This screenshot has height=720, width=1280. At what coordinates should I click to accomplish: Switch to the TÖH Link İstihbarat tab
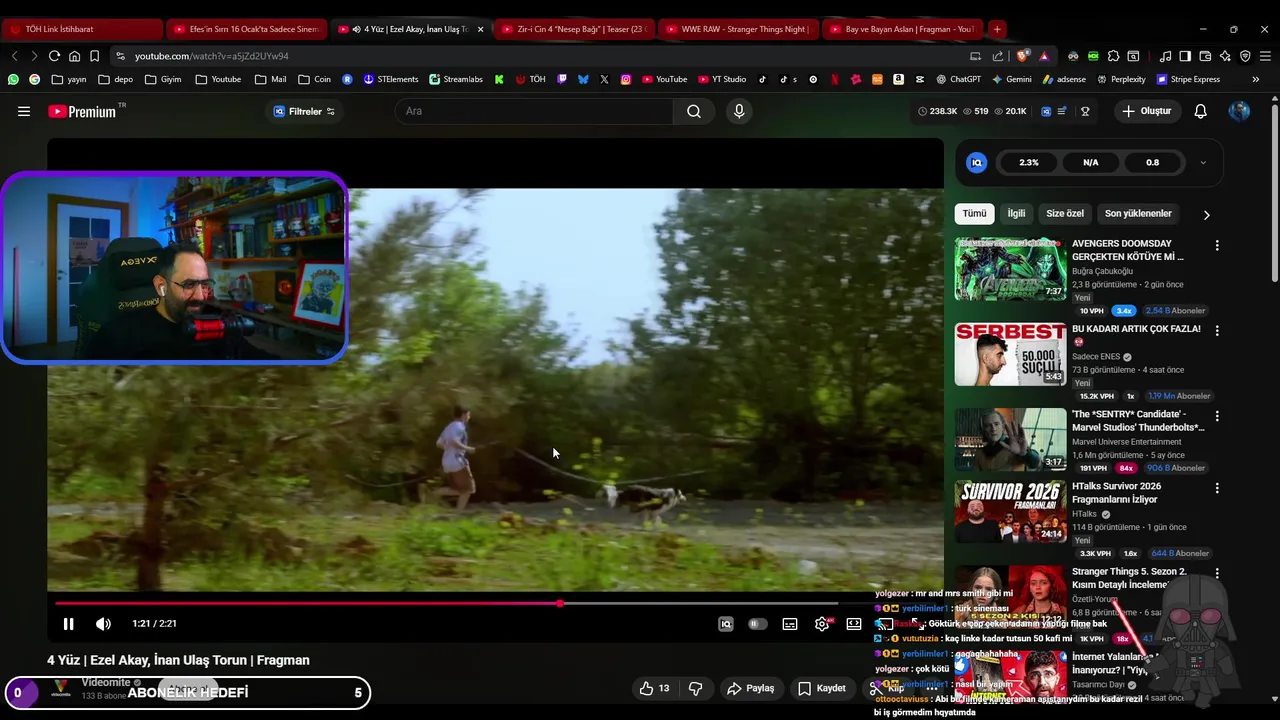point(82,29)
